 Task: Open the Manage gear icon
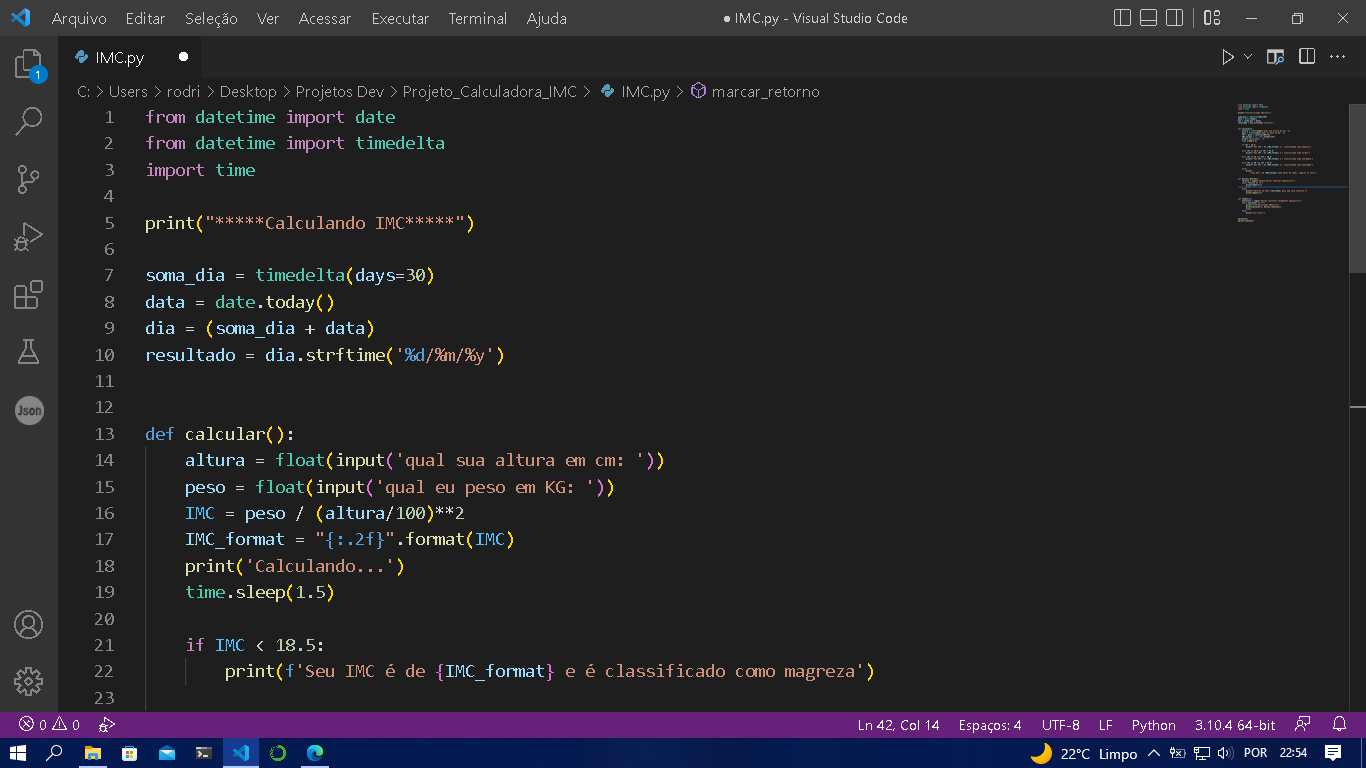(29, 682)
